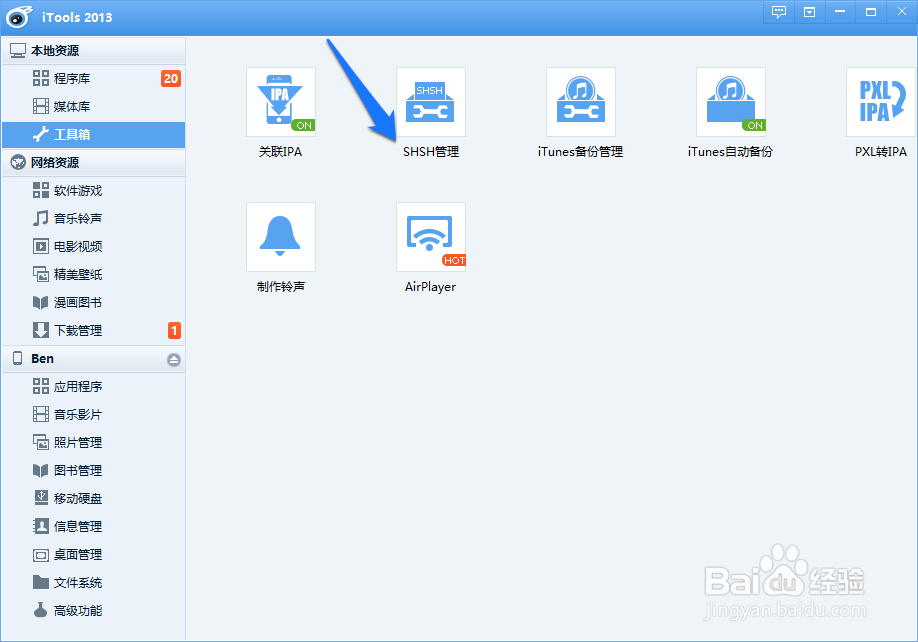Open the 关联IPA tool icon
Image resolution: width=918 pixels, height=642 pixels.
pyautogui.click(x=281, y=102)
